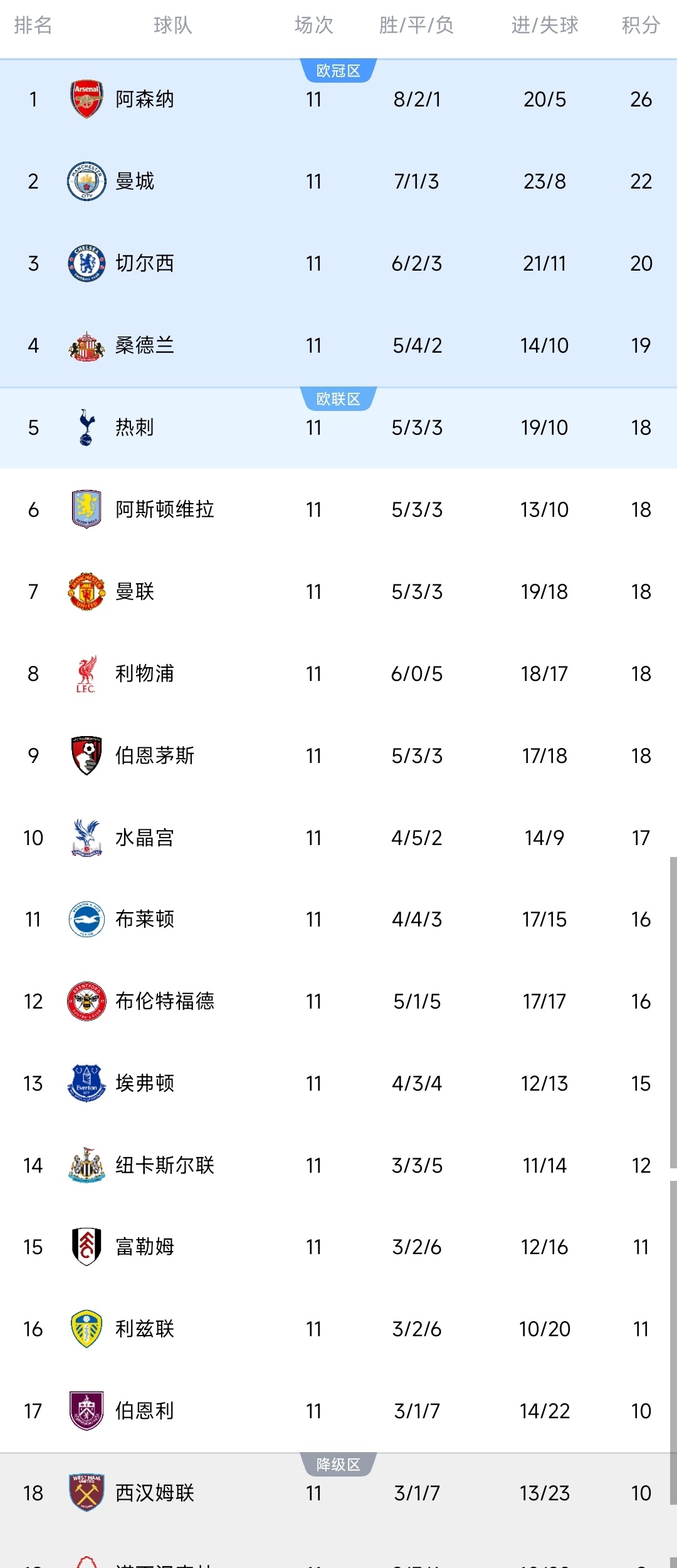
Task: Click the West Ham crossed-hammers crest
Action: coord(87,1493)
